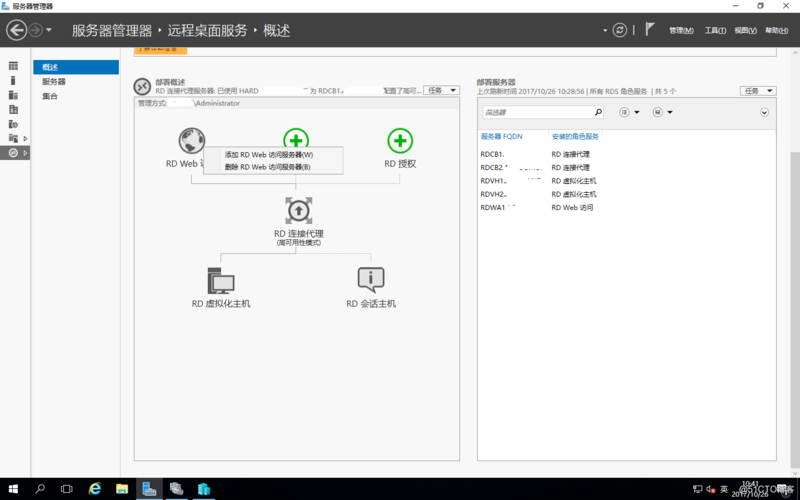The image size is (800, 500).
Task: Click the RD 连接代理 broker icon
Action: pos(298,210)
